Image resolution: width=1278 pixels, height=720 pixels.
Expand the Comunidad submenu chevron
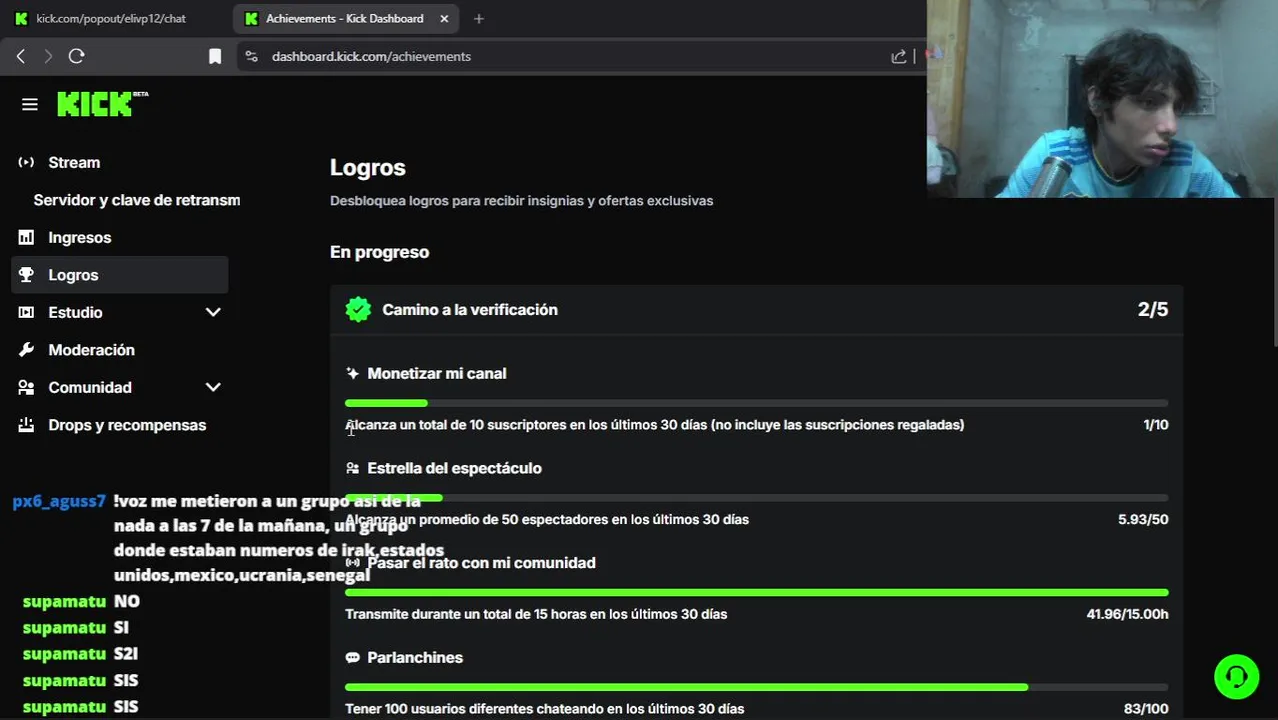tap(213, 387)
